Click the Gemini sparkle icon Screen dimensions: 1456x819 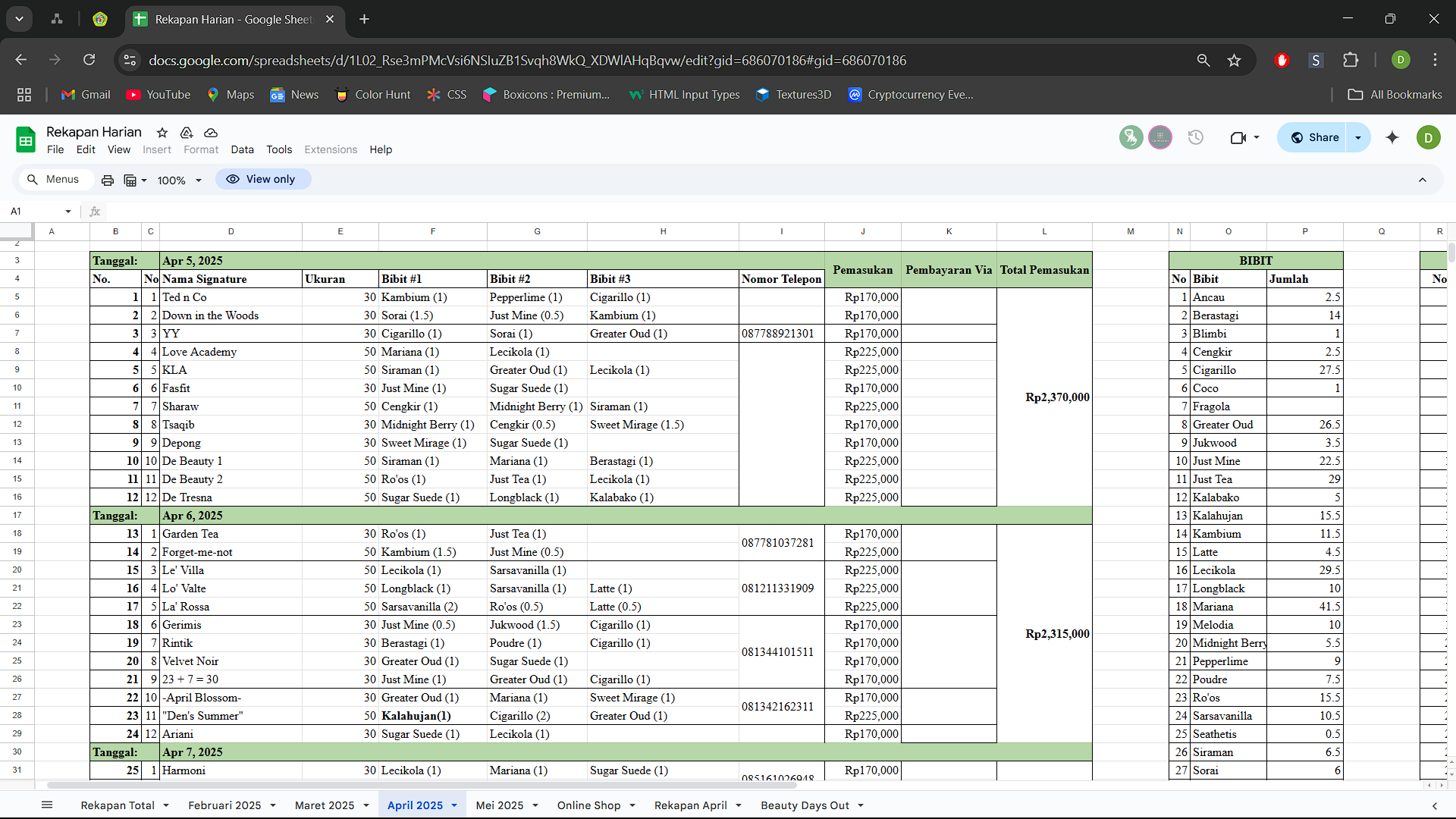tap(1392, 138)
